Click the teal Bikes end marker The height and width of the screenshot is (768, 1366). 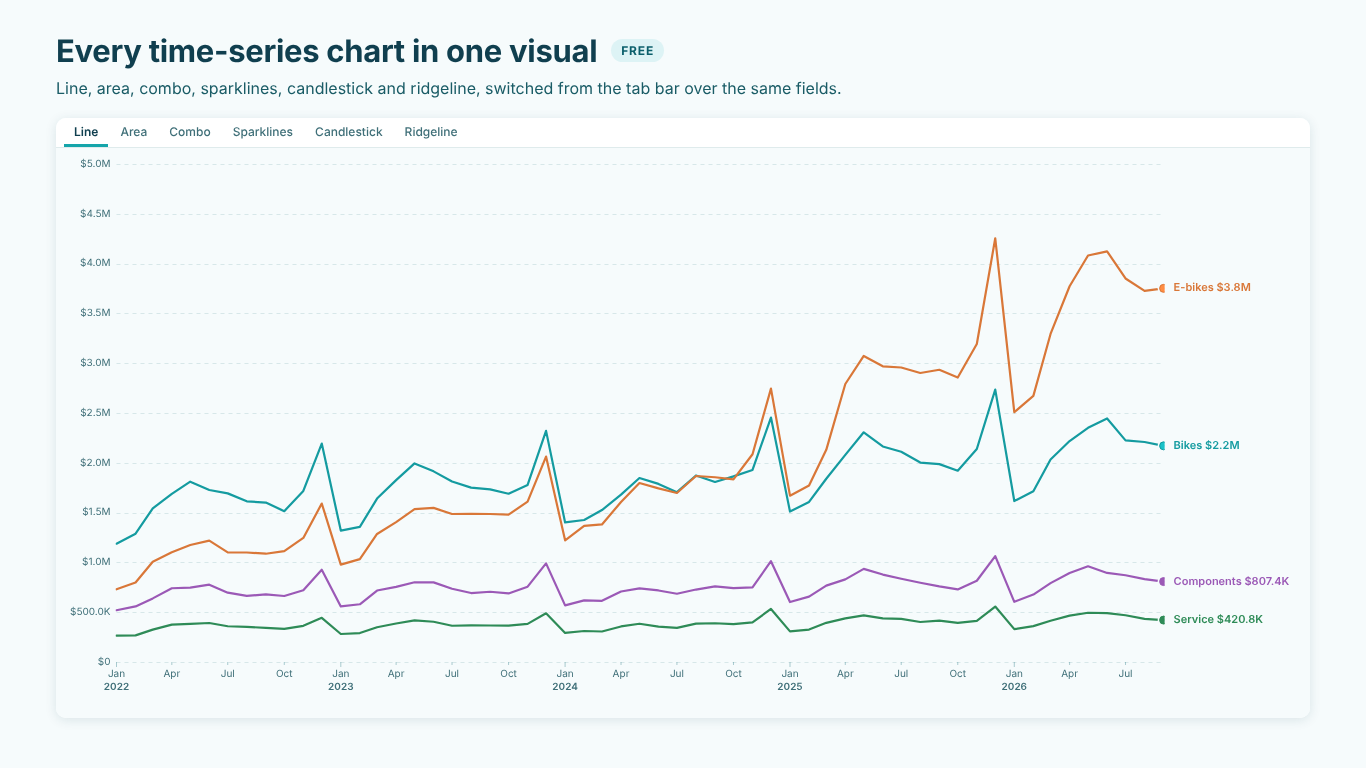[x=1162, y=446]
